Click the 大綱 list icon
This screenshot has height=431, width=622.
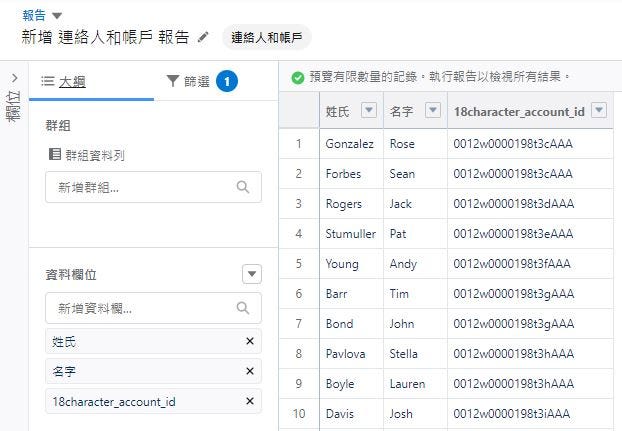coord(48,81)
